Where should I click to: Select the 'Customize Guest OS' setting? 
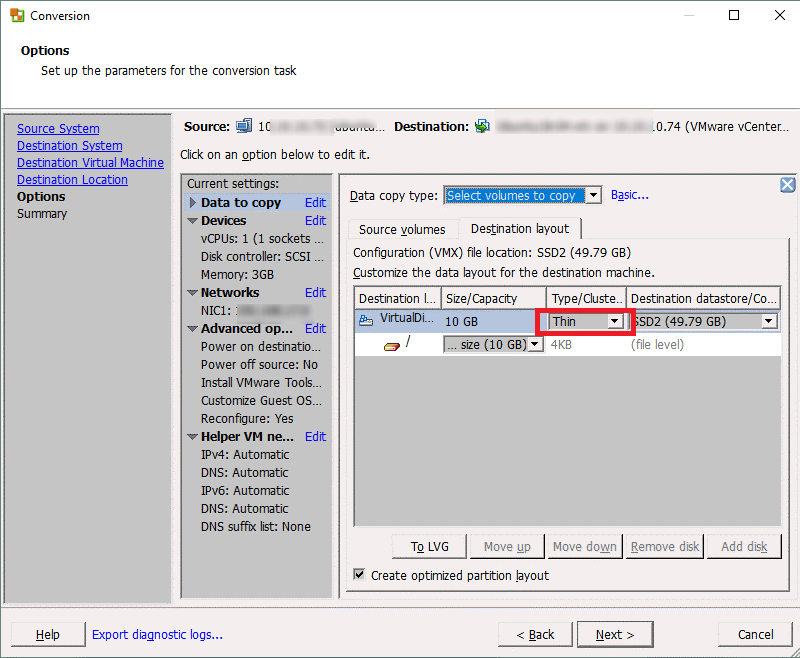(x=261, y=400)
